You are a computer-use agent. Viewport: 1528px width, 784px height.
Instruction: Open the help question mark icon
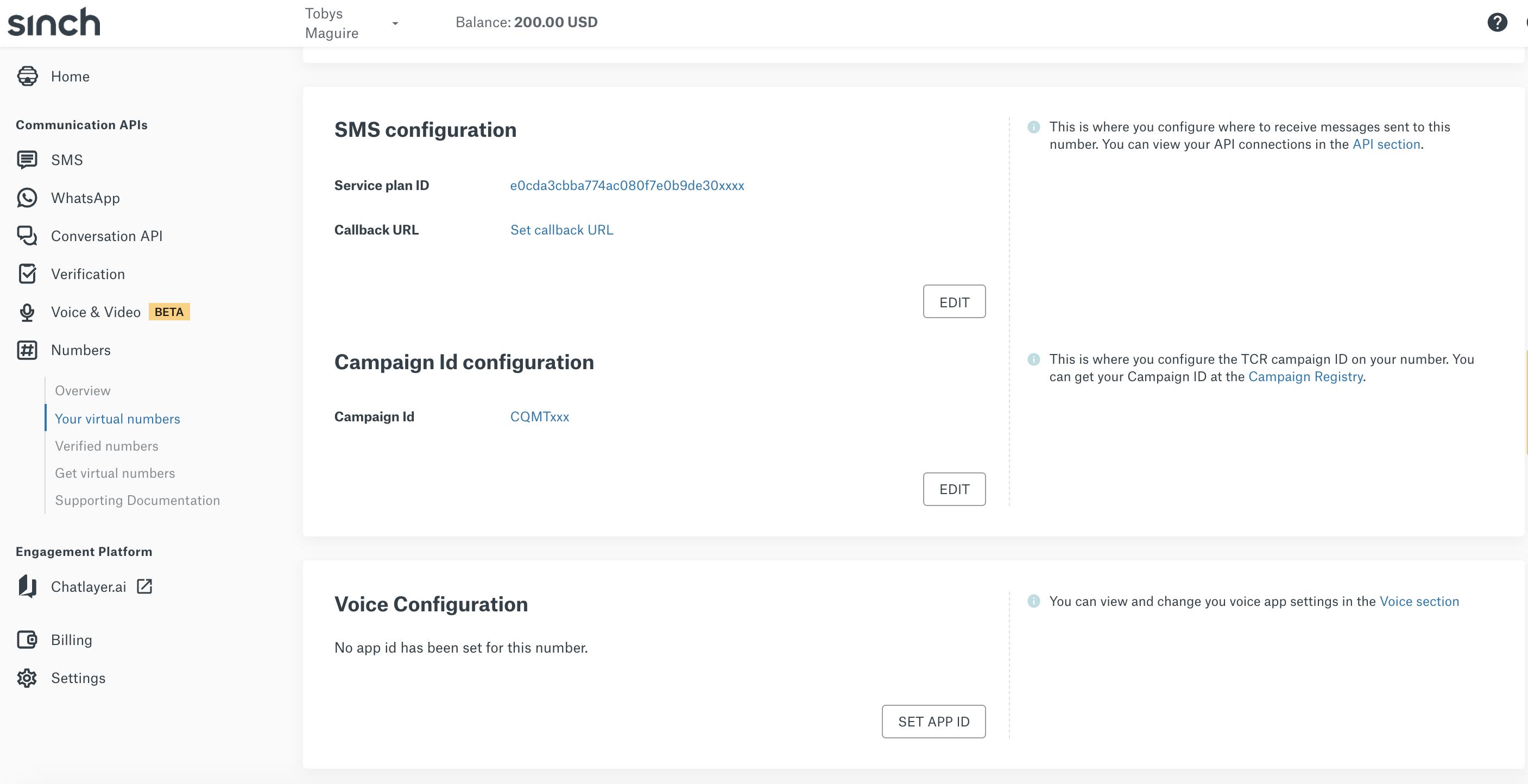click(x=1497, y=23)
